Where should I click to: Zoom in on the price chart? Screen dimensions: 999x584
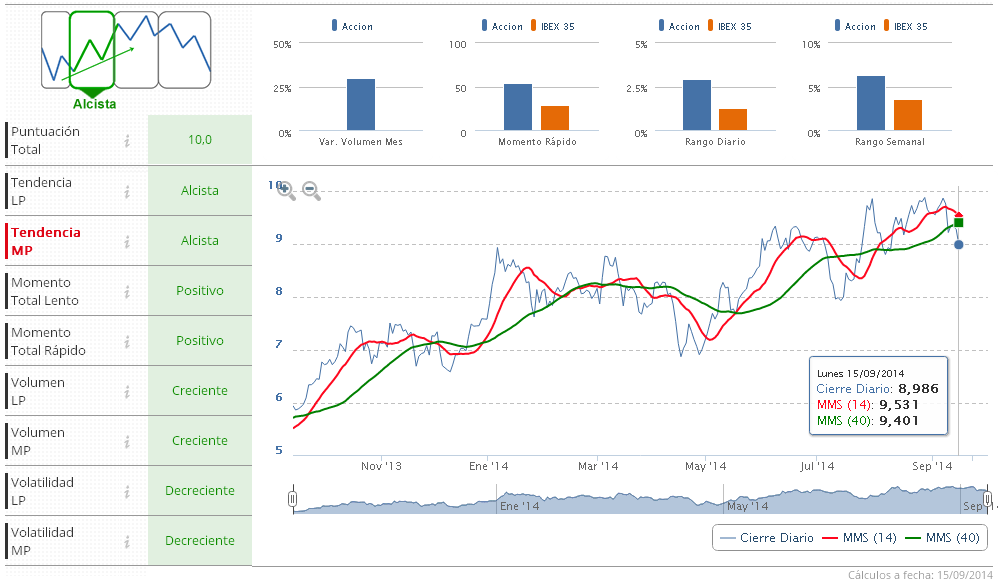(x=286, y=190)
